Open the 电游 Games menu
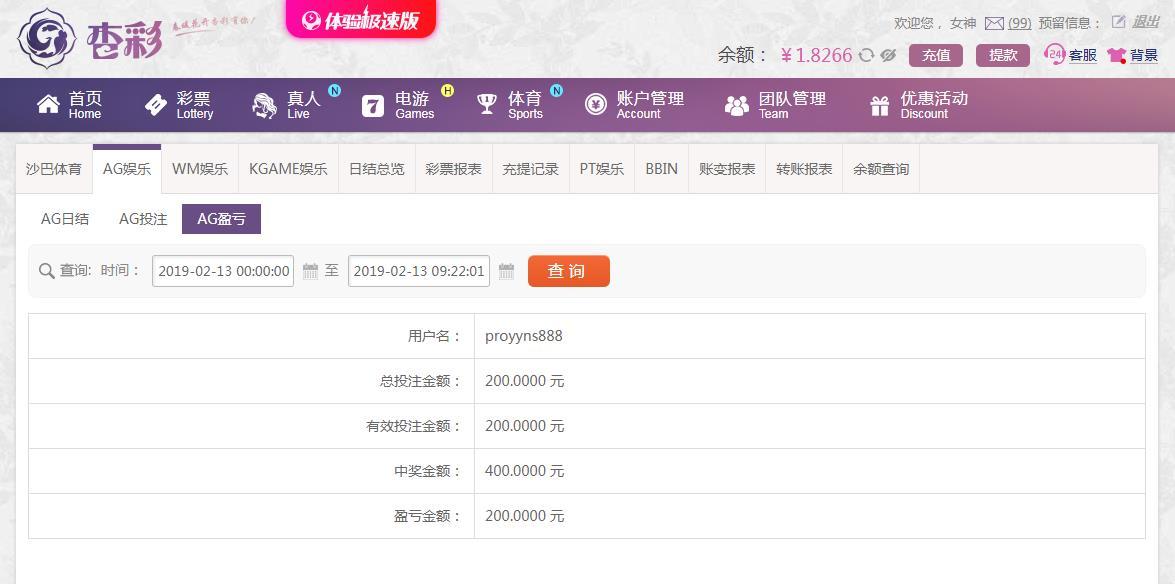The width and height of the screenshot is (1175, 584). click(x=398, y=105)
